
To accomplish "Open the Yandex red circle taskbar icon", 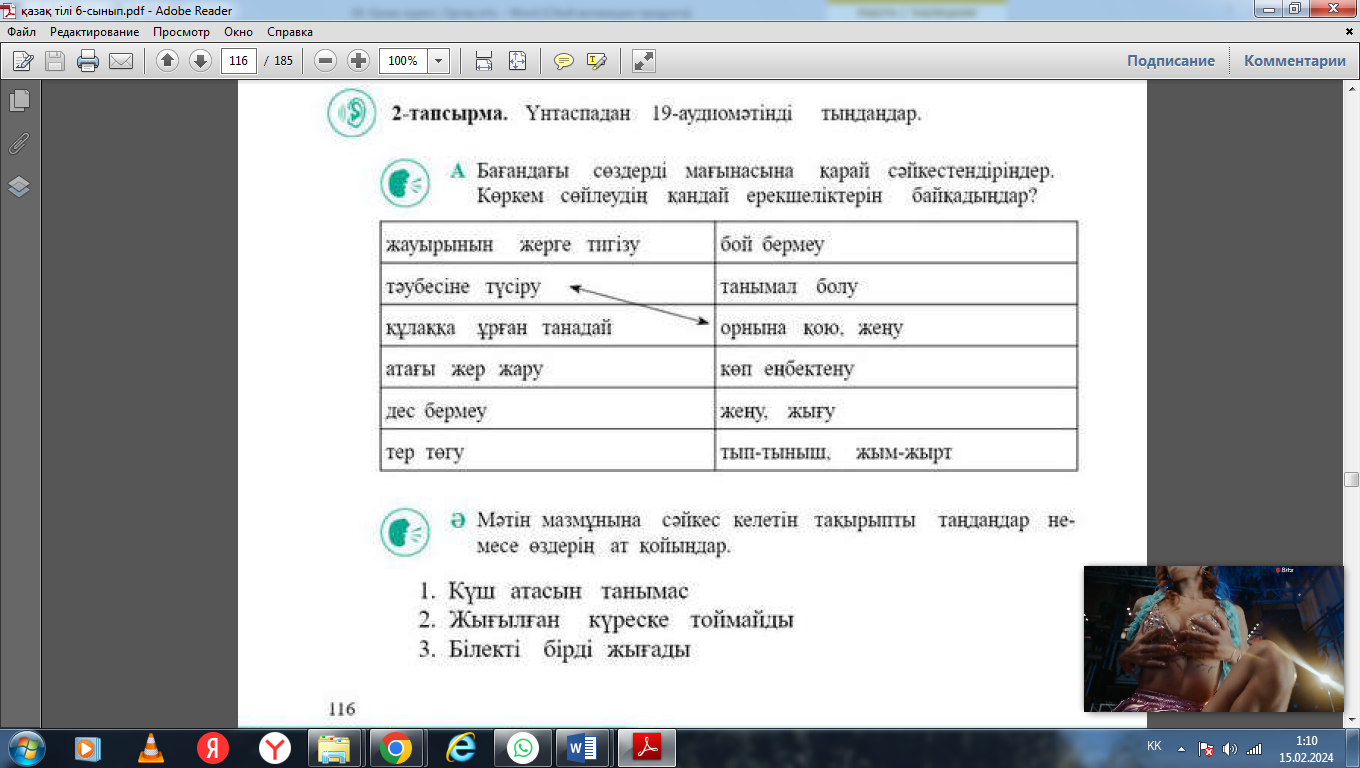I will coord(212,747).
